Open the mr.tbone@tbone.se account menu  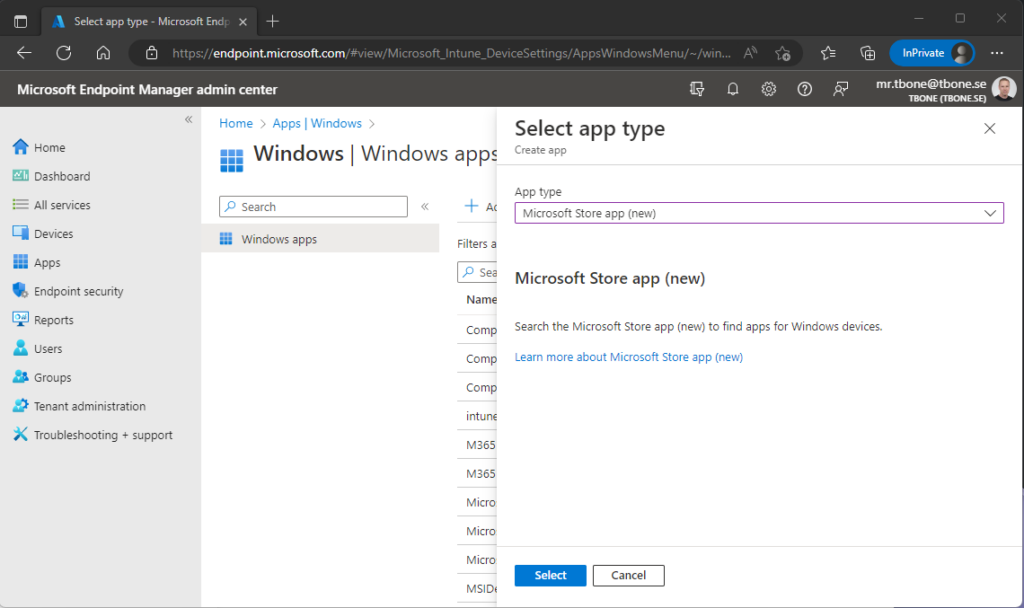click(x=946, y=89)
